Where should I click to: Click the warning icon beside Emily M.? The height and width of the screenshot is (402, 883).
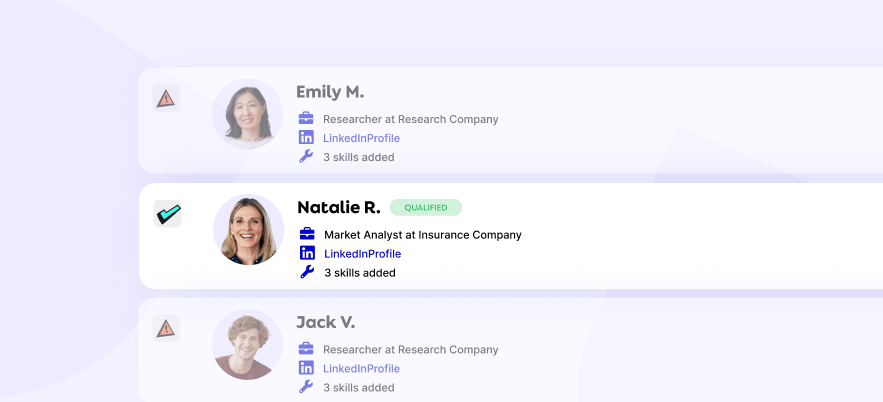(x=166, y=98)
